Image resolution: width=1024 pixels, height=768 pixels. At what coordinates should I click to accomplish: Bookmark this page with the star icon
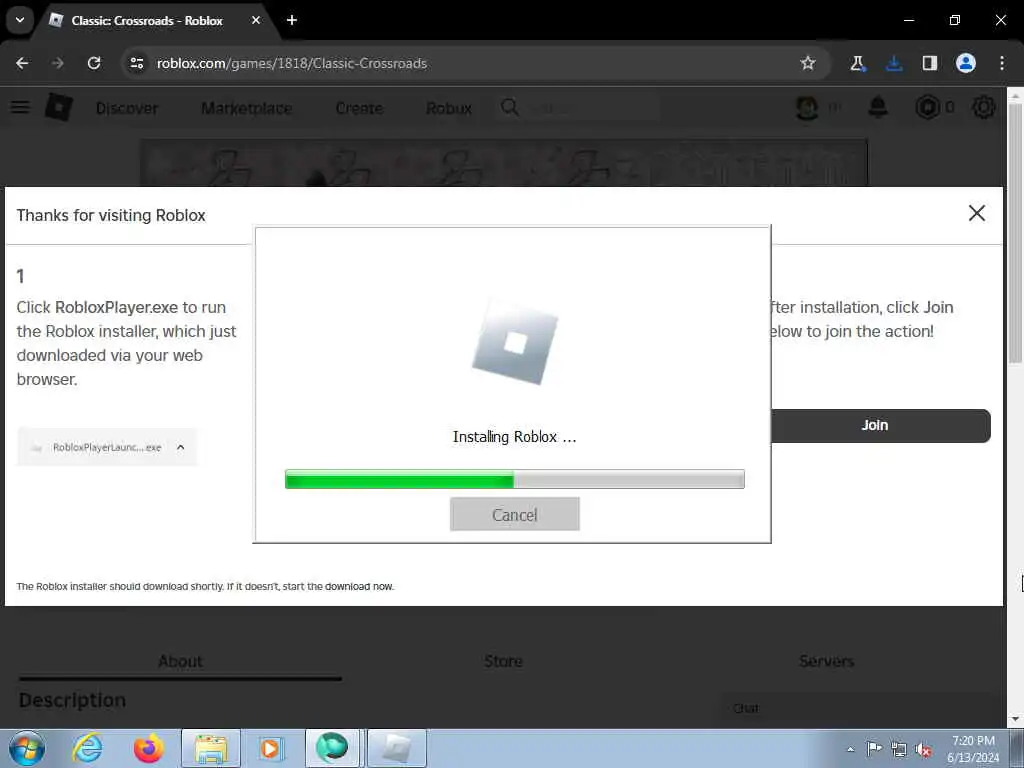[x=808, y=63]
